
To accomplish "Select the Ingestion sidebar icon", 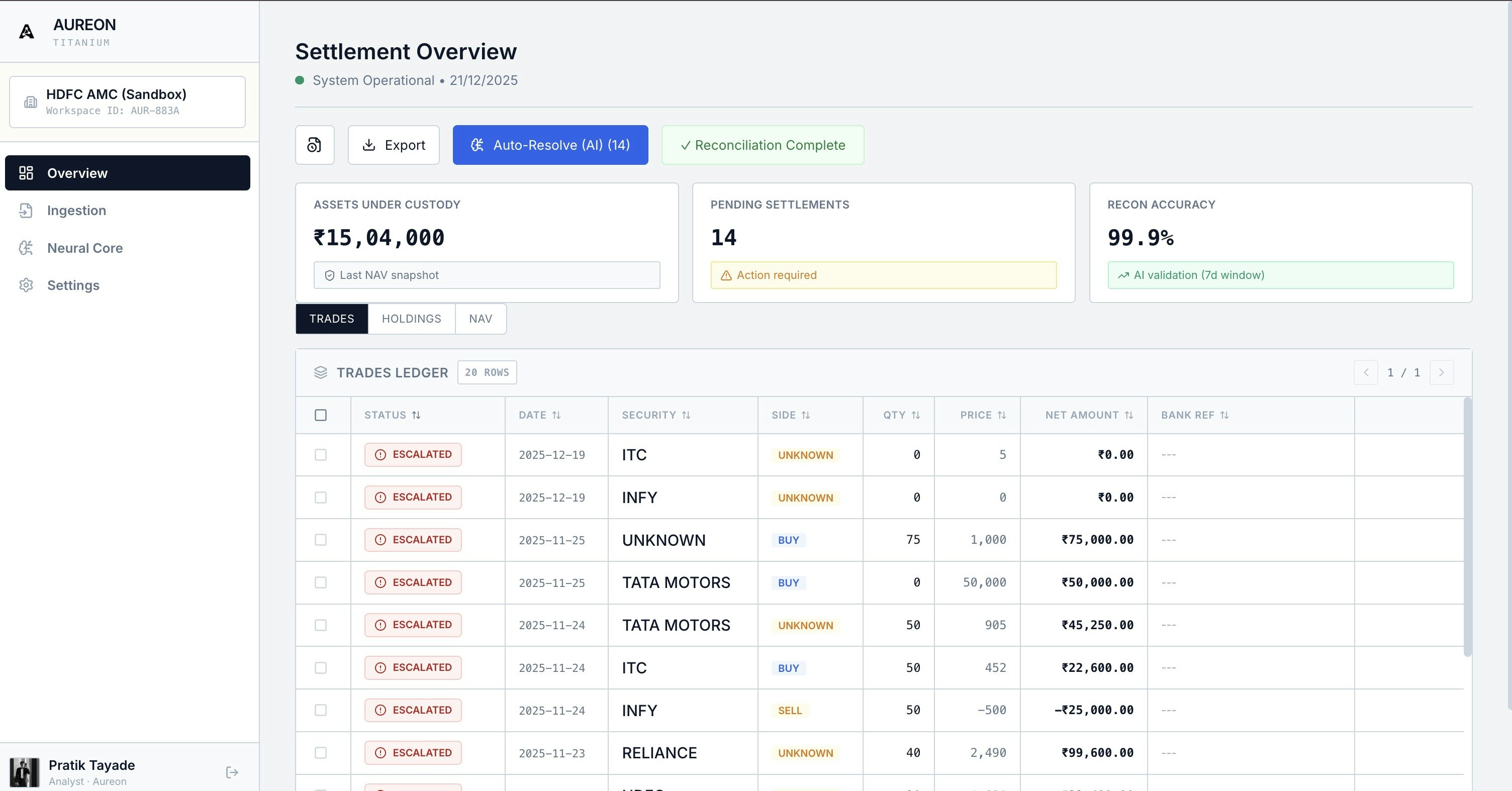I will tap(27, 210).
